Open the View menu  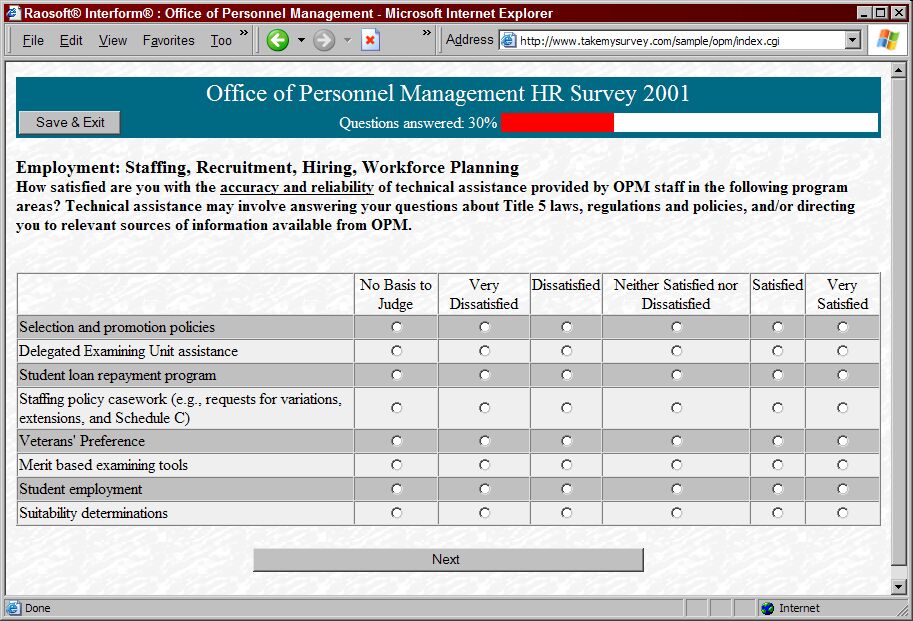pyautogui.click(x=113, y=40)
